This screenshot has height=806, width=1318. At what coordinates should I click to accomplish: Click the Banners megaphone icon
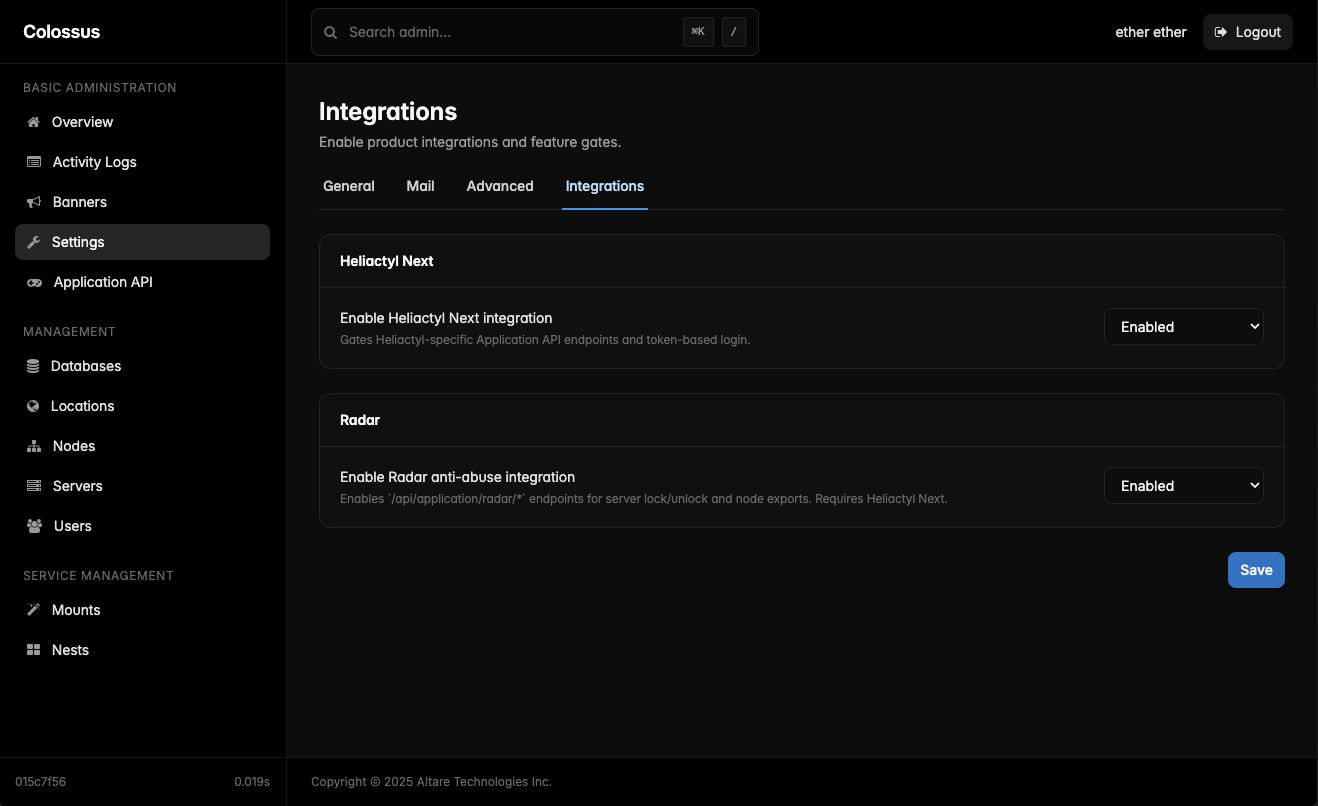pos(33,202)
